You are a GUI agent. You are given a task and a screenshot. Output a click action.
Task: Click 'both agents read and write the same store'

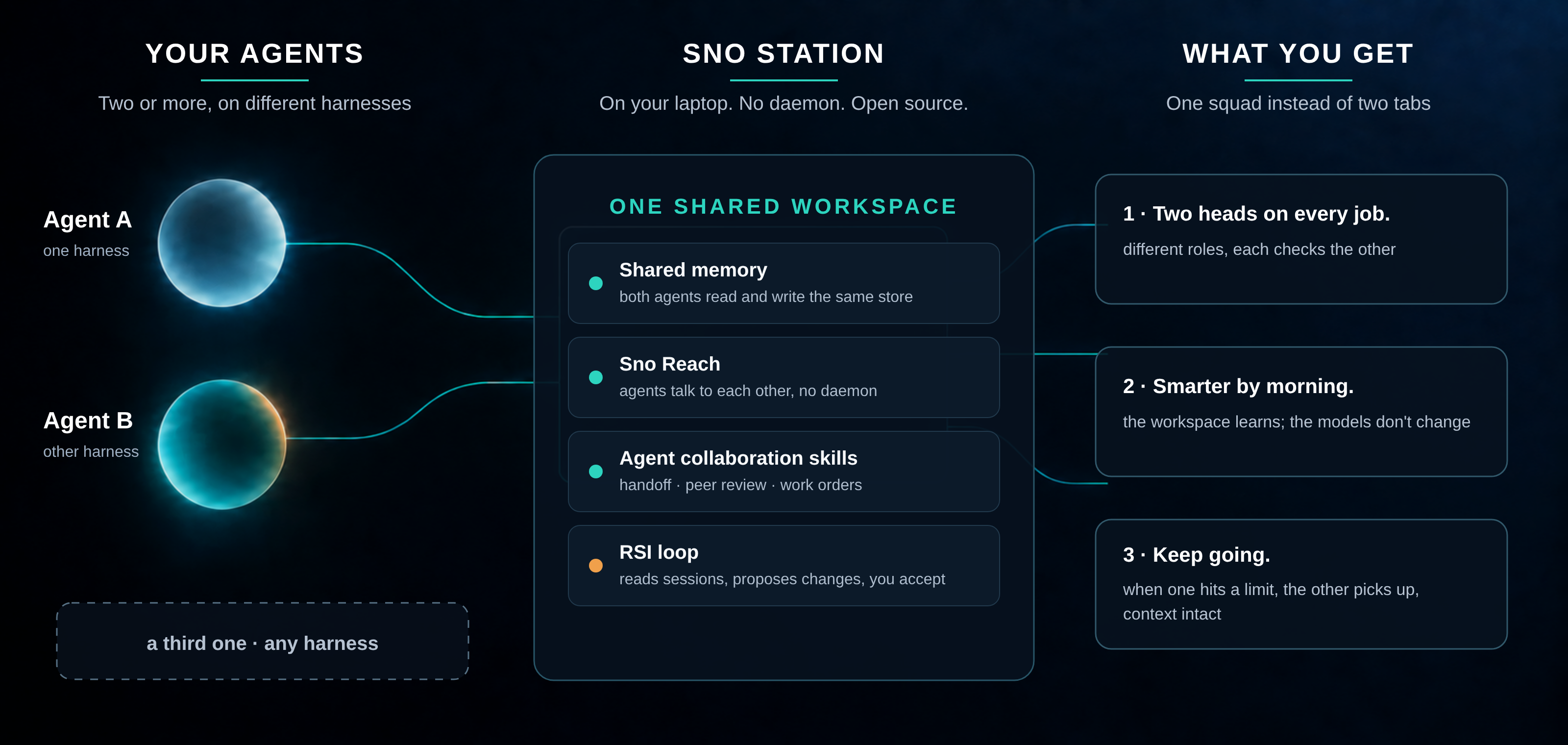pos(766,297)
